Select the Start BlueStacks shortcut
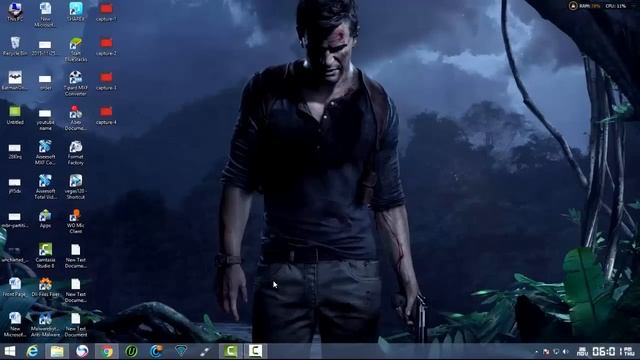This screenshot has width=640, height=360. [x=76, y=49]
